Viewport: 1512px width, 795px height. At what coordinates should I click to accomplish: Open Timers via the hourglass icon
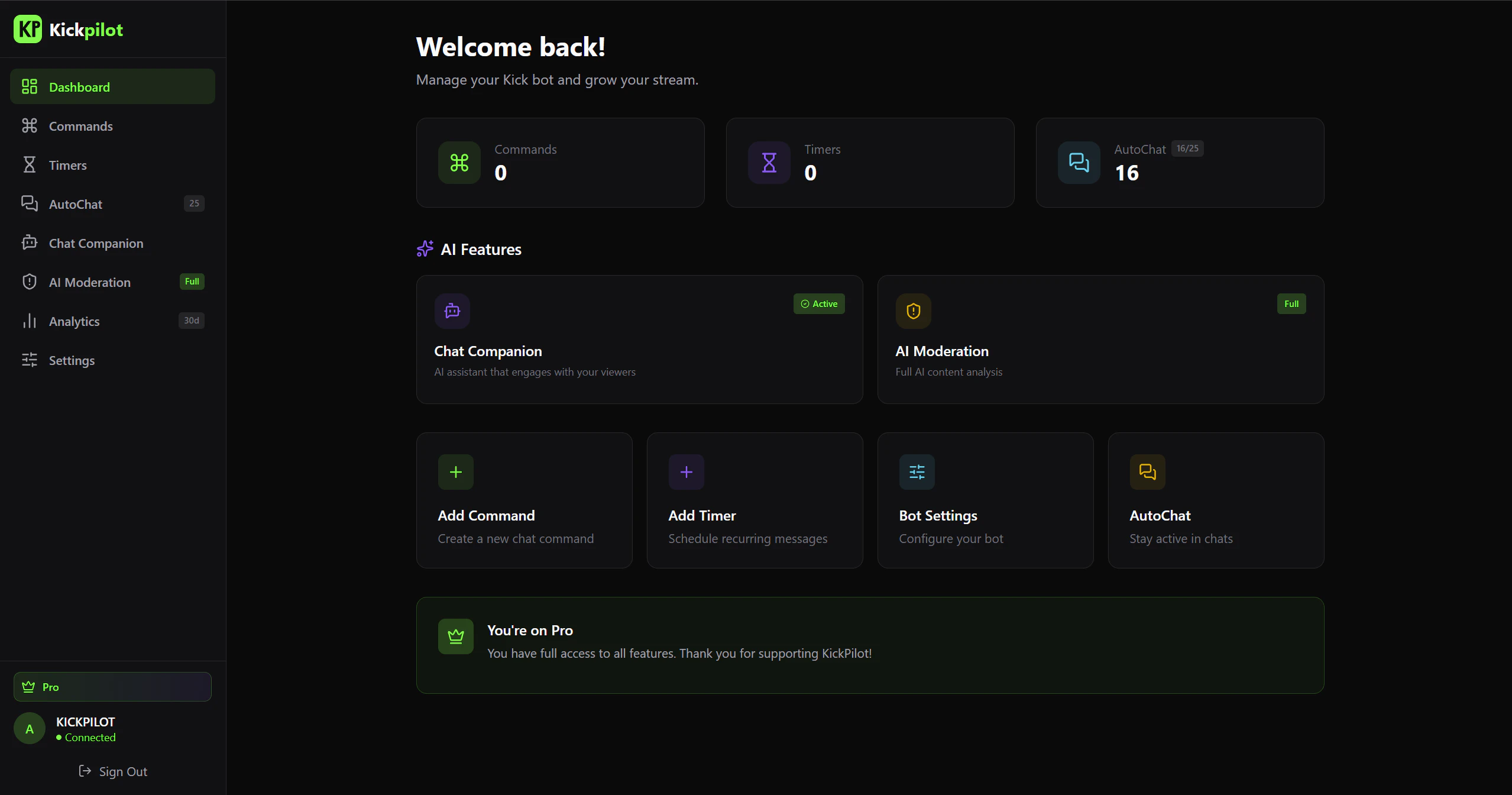[29, 164]
